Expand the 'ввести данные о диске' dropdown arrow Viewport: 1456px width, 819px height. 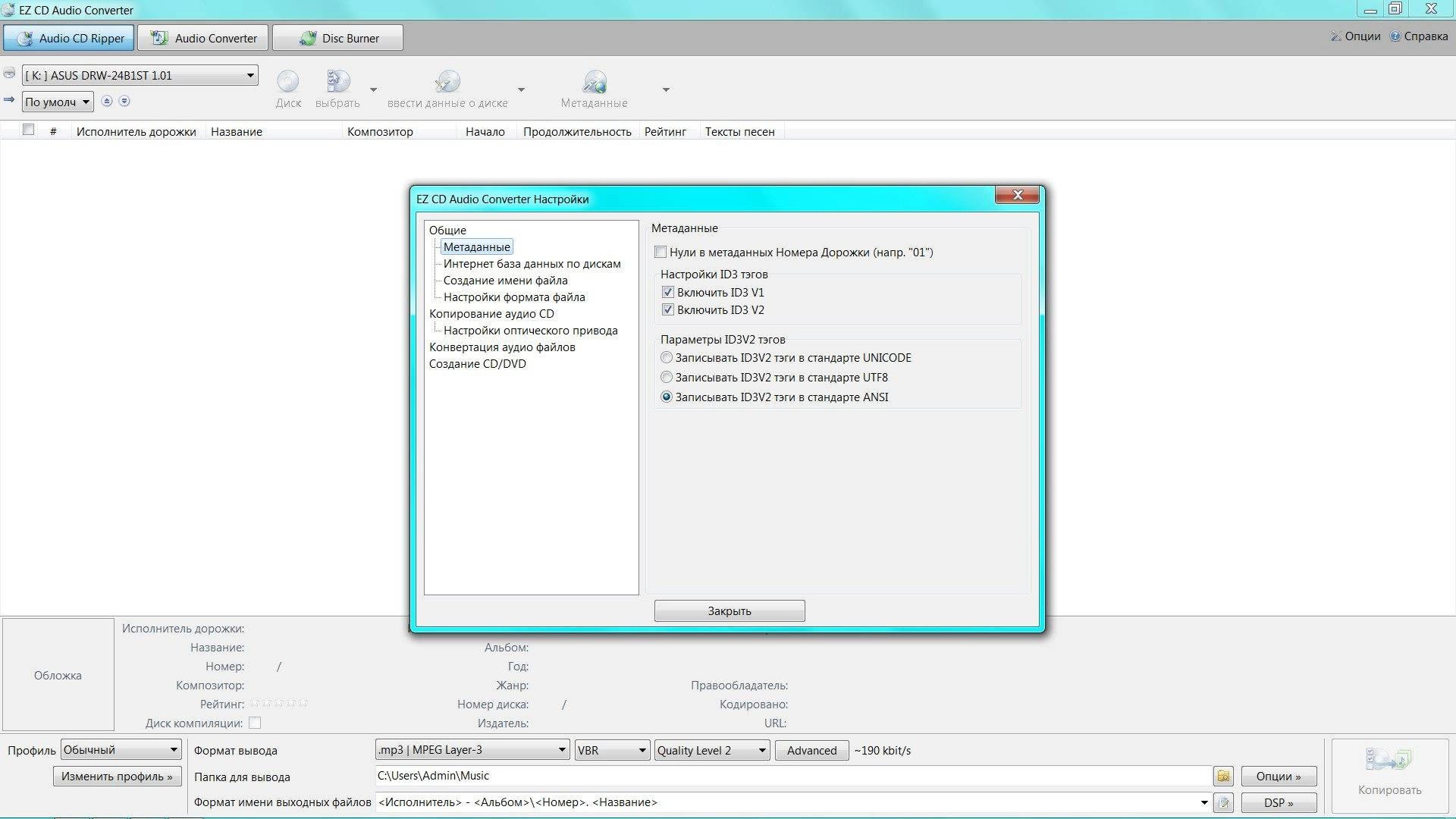tap(521, 89)
